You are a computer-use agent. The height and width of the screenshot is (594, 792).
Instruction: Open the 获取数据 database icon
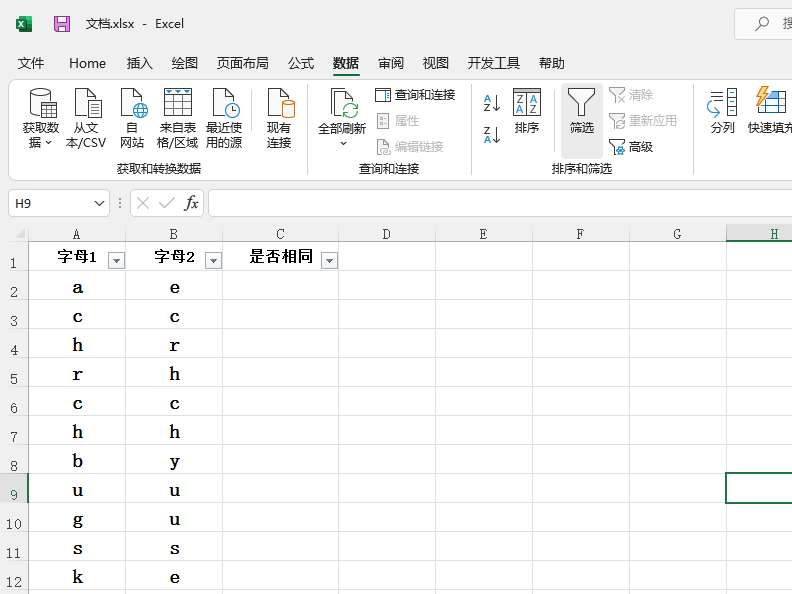(x=42, y=103)
